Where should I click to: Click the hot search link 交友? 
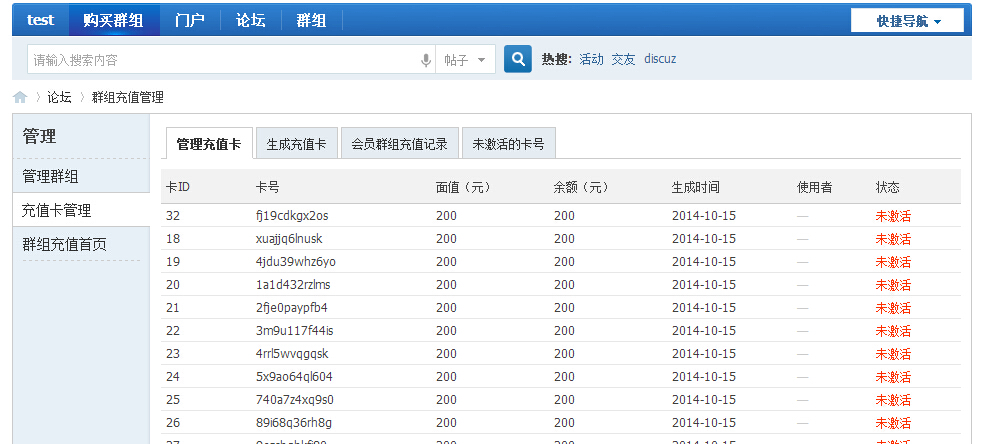click(623, 59)
